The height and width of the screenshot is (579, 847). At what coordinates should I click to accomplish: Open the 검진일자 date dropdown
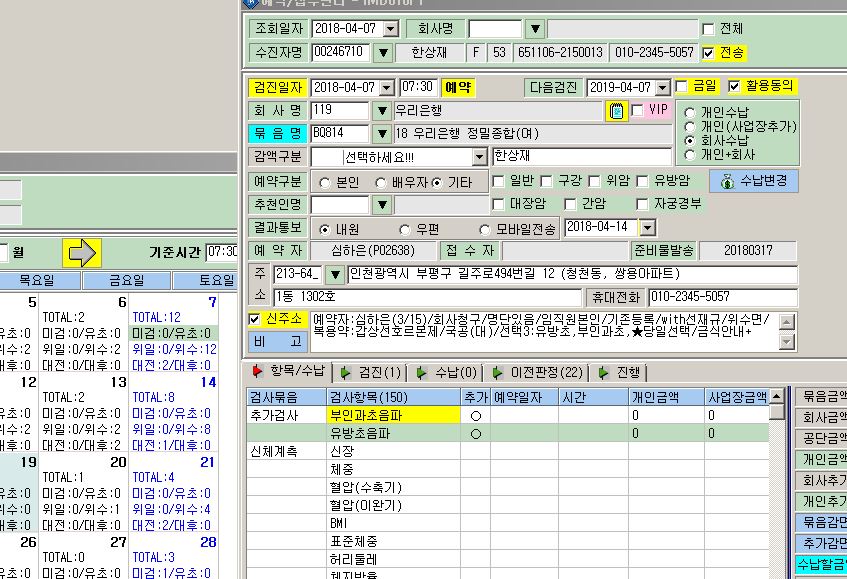click(387, 87)
